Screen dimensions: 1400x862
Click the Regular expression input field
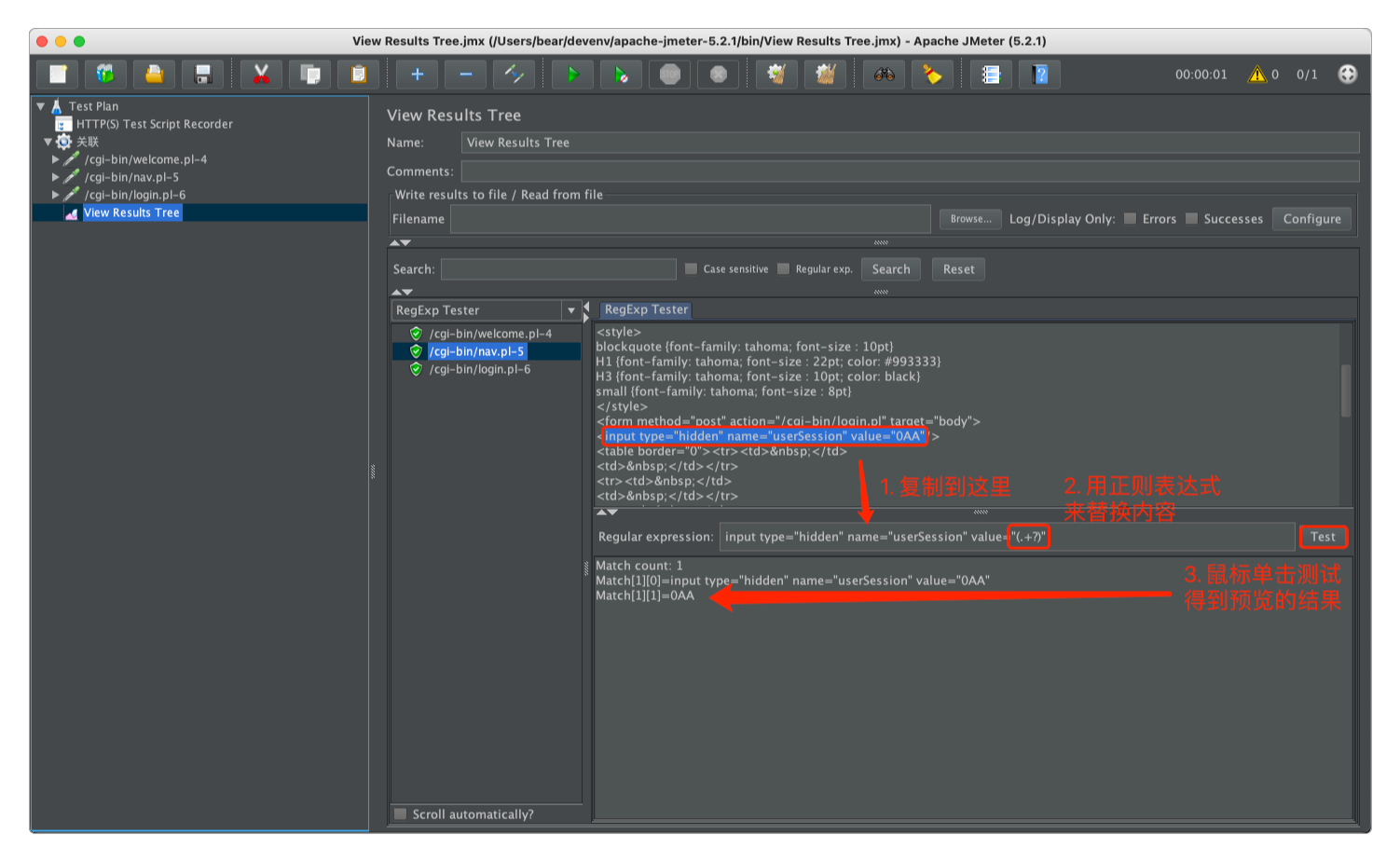click(1007, 537)
